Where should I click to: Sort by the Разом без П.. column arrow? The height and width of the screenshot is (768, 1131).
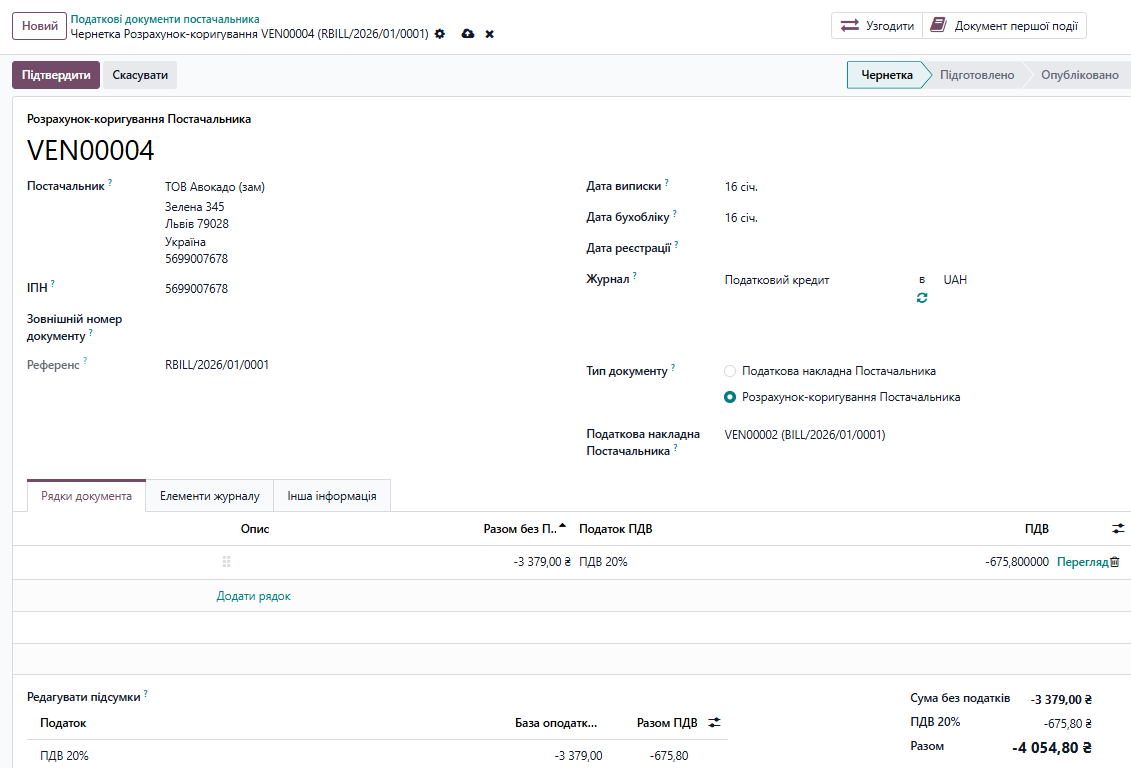tap(563, 526)
